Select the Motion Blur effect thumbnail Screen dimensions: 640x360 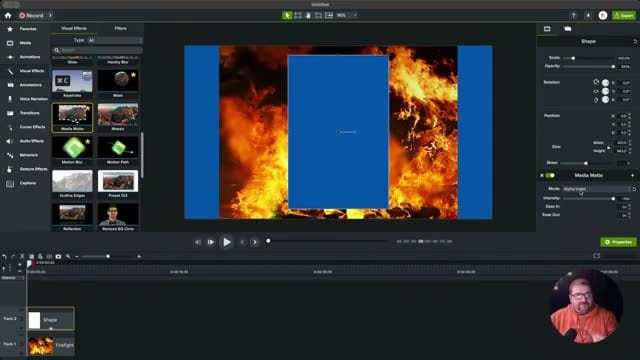[72, 148]
